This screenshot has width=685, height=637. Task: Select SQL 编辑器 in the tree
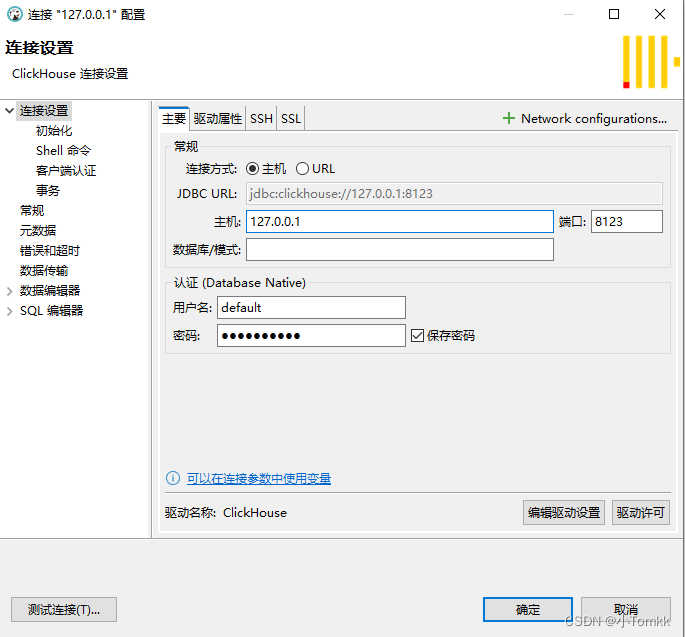(x=52, y=311)
